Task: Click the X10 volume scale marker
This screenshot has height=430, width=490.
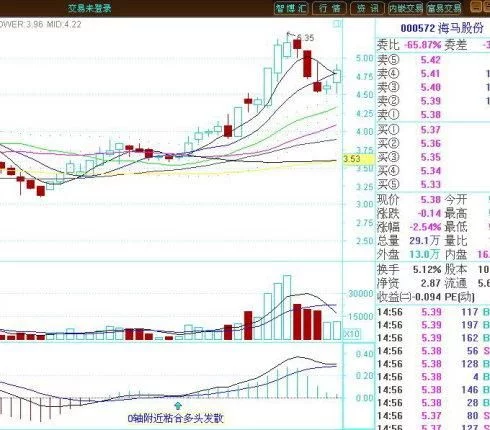Action: 351,333
